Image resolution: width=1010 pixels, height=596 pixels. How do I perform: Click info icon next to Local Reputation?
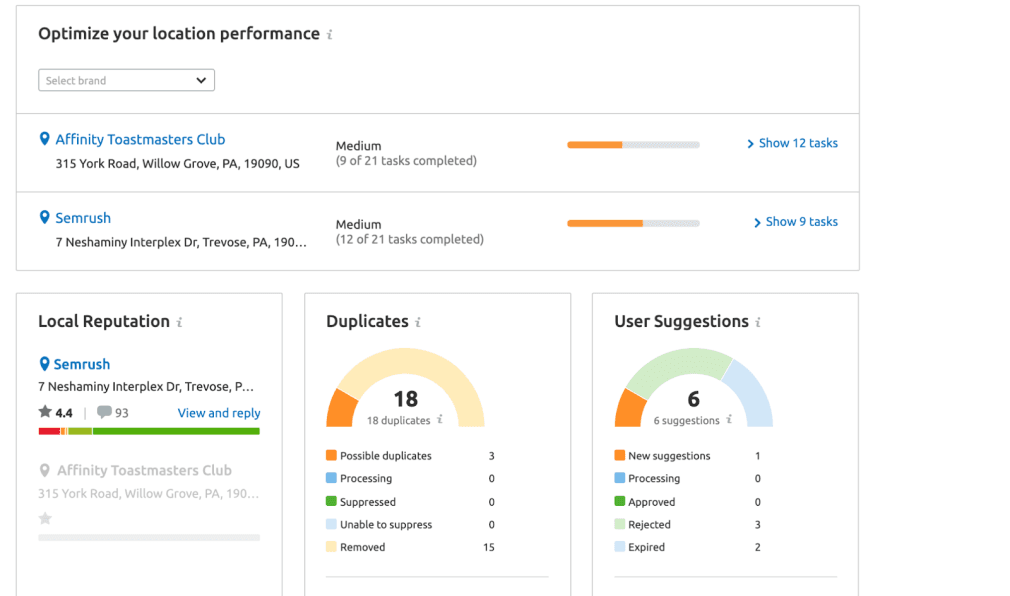pyautogui.click(x=180, y=322)
